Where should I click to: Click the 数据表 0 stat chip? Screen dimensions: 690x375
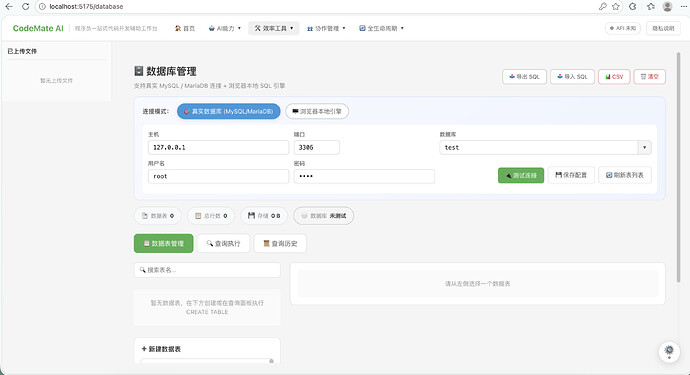(x=158, y=216)
